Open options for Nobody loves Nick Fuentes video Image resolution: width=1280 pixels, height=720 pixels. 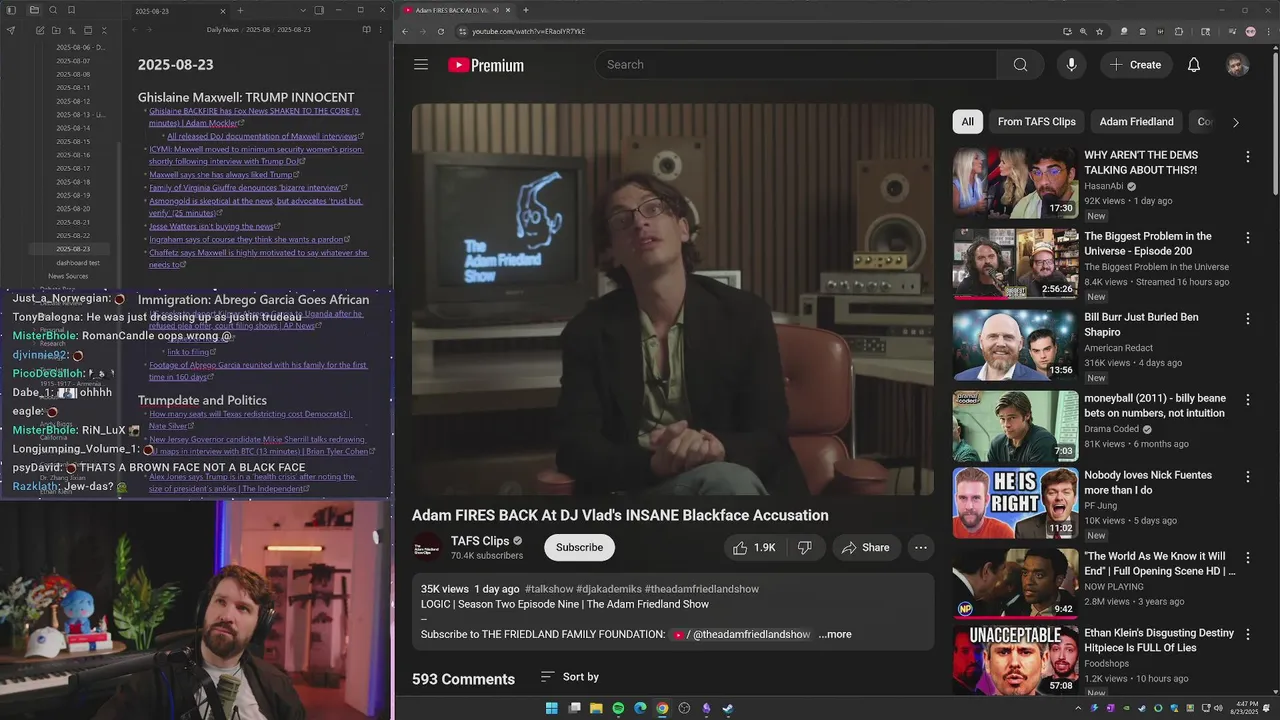point(1247,476)
